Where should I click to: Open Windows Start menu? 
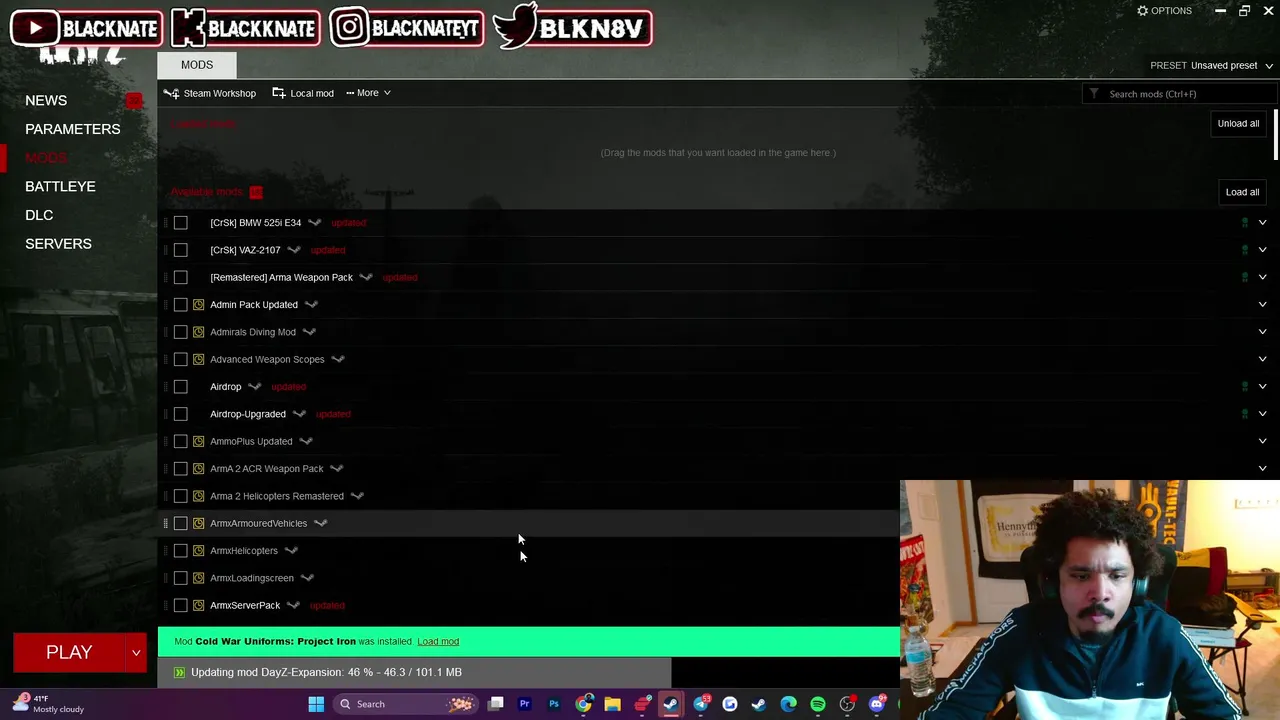click(x=316, y=704)
